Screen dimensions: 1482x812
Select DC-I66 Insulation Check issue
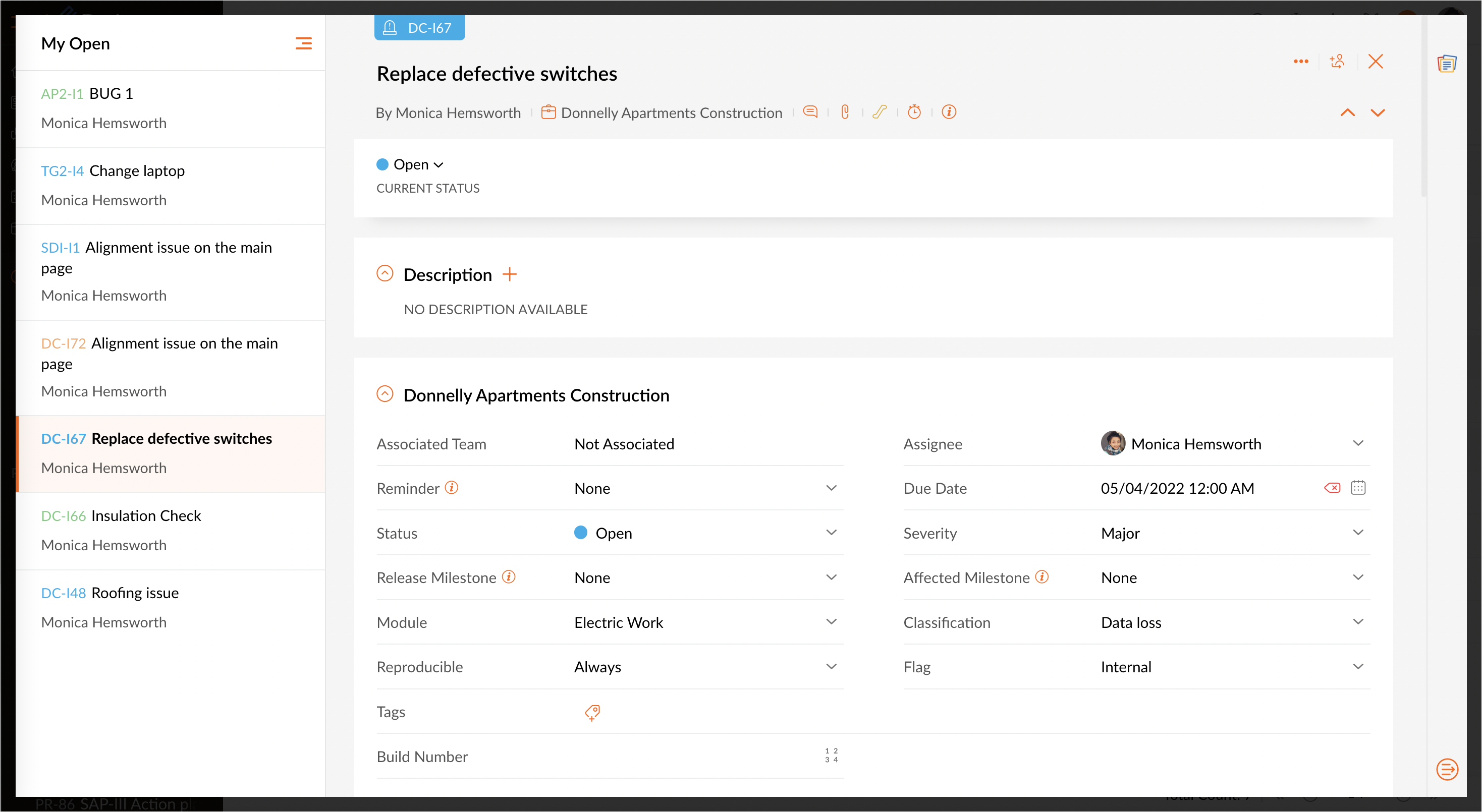(x=146, y=515)
